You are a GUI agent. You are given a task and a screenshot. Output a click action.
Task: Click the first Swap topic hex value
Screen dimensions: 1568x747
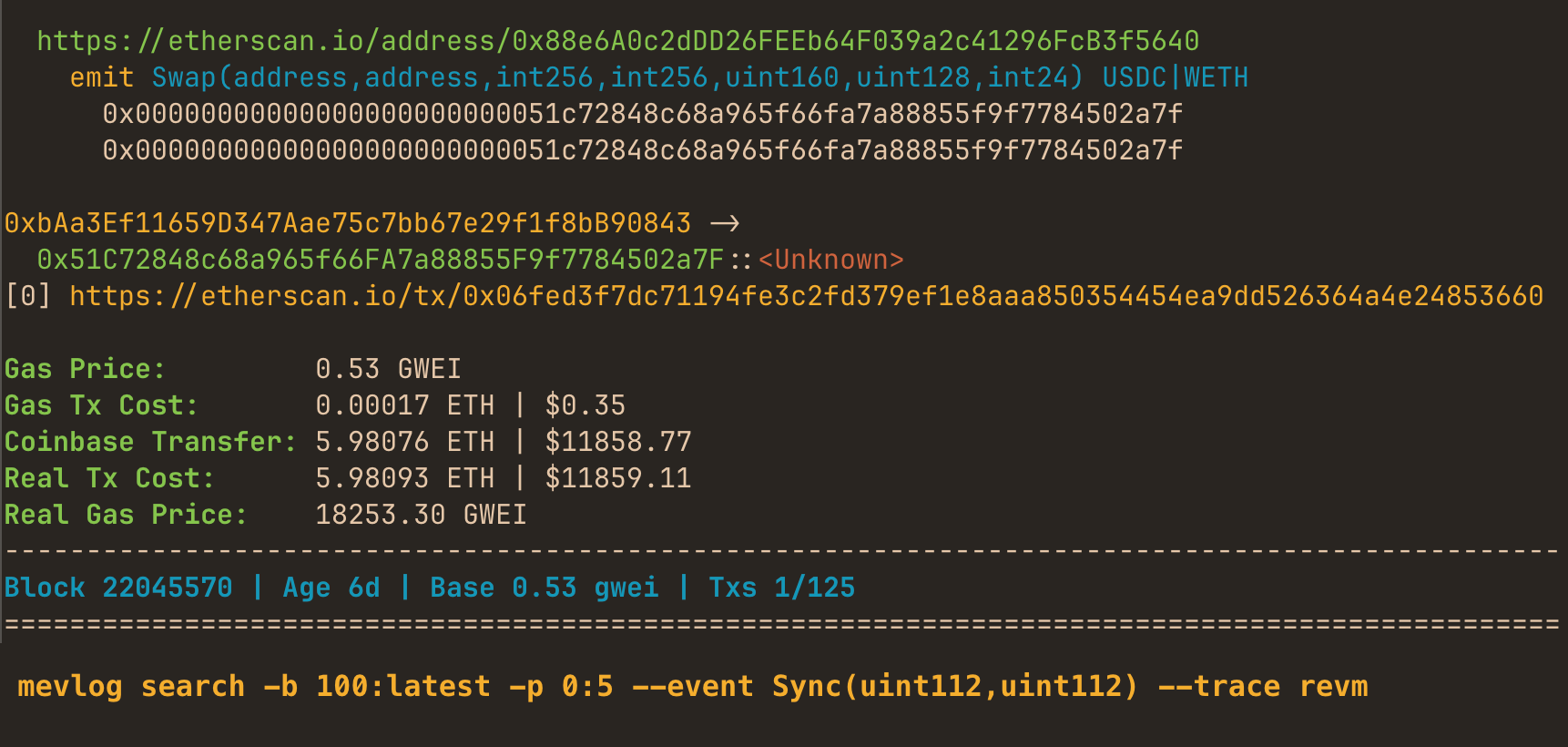click(x=642, y=114)
